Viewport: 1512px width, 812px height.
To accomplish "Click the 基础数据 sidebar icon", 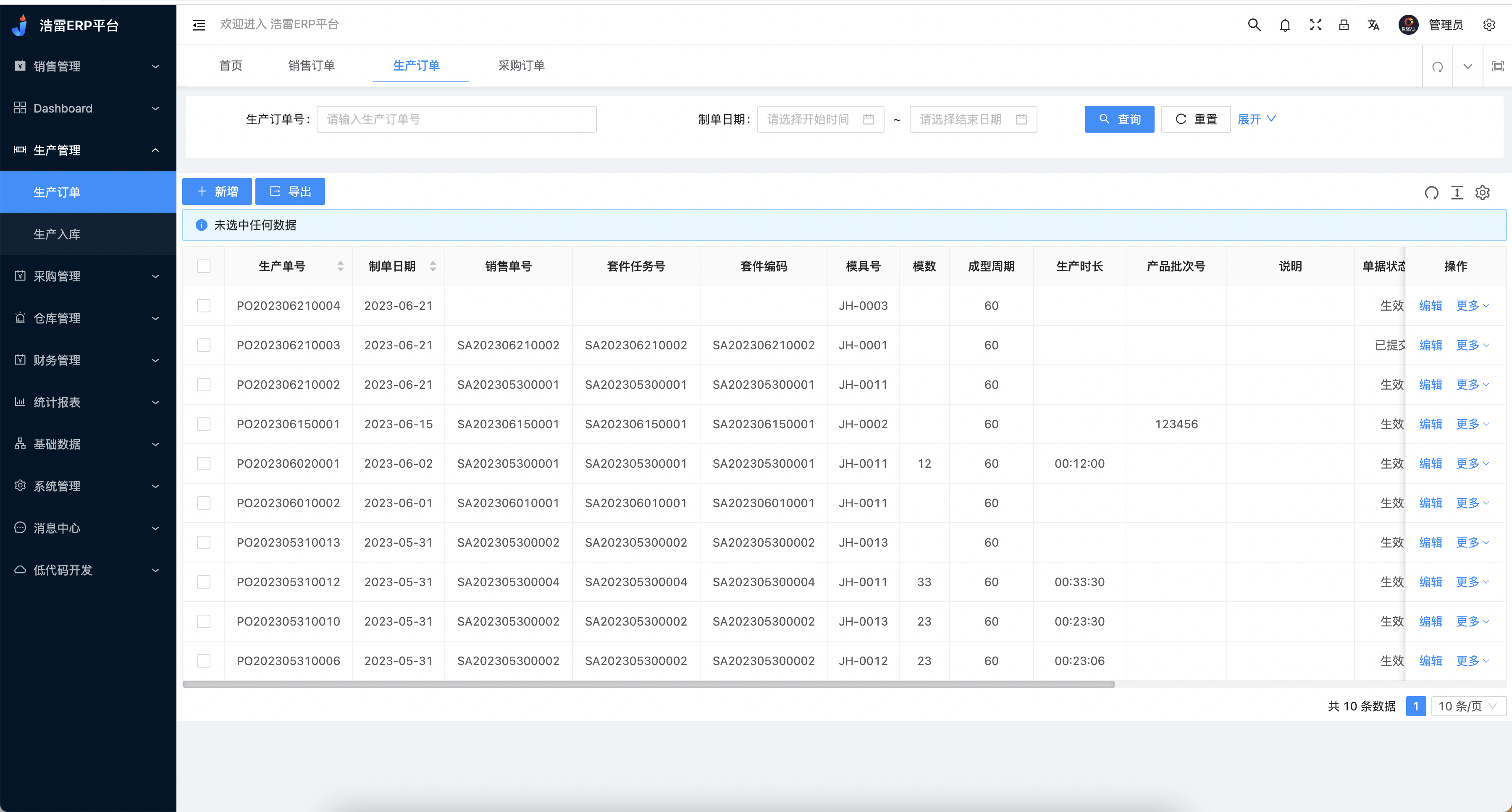I will 20,443.
